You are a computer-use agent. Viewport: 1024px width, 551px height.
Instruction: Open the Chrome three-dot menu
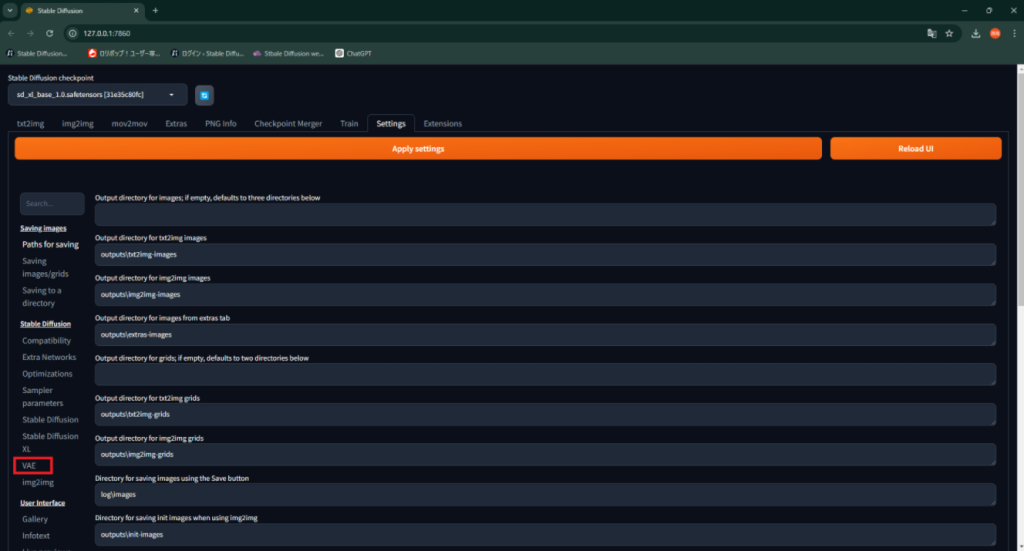point(1013,33)
